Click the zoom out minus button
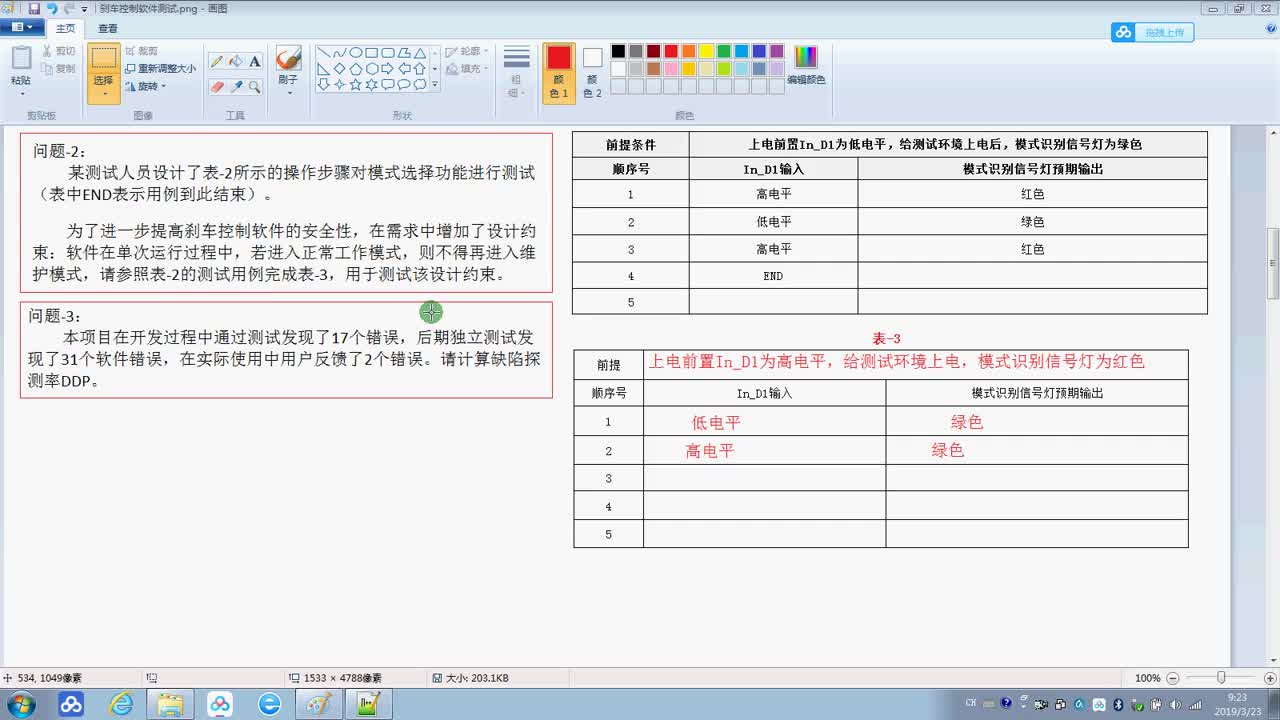The height and width of the screenshot is (720, 1280). click(x=1173, y=678)
